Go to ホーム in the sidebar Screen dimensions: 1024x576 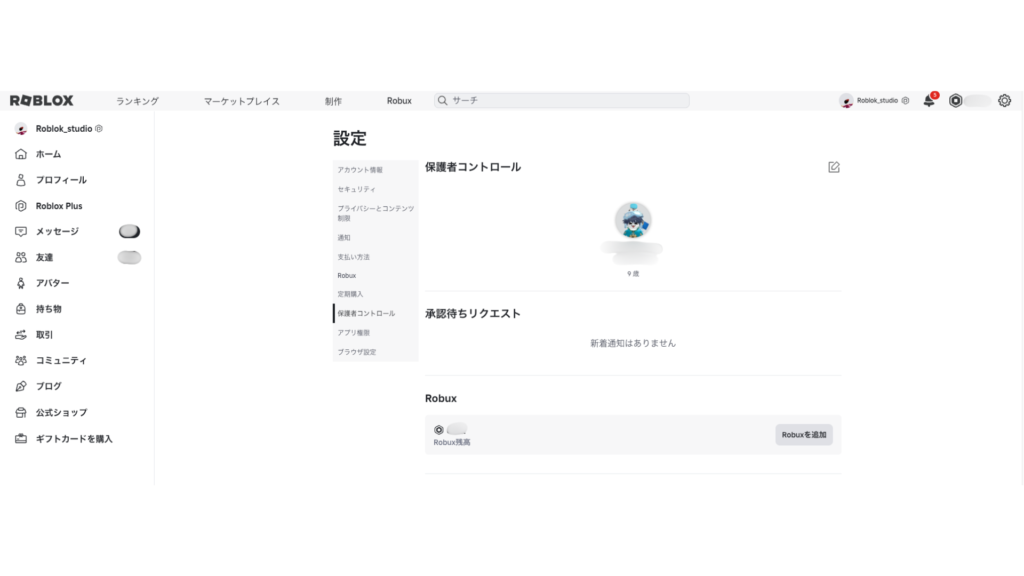[x=38, y=154]
